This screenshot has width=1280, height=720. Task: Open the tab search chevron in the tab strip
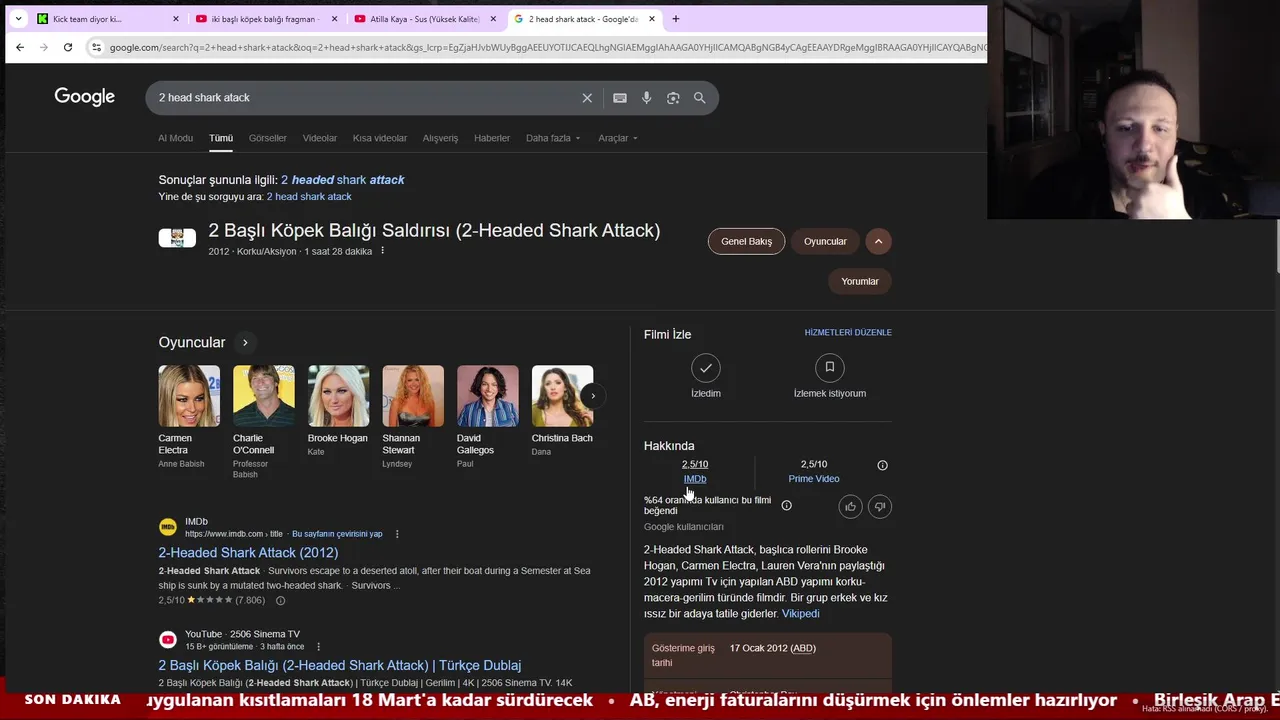18,18
